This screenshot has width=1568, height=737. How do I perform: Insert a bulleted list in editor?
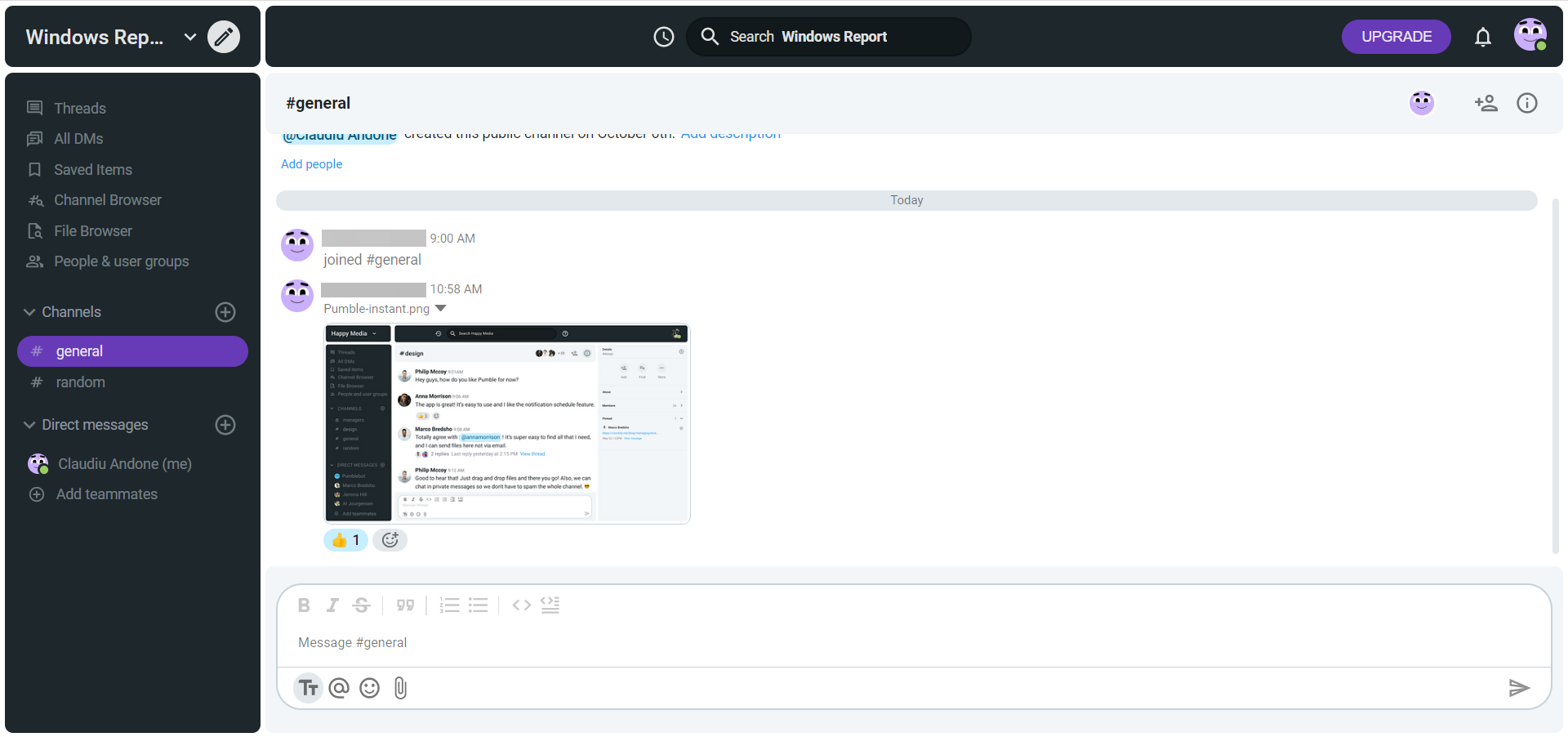point(479,605)
